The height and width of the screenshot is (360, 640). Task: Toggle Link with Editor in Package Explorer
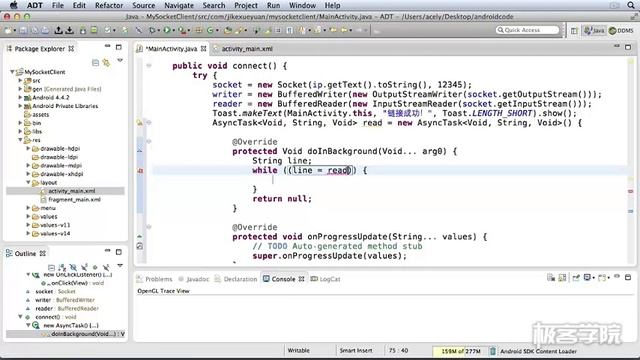(106, 62)
